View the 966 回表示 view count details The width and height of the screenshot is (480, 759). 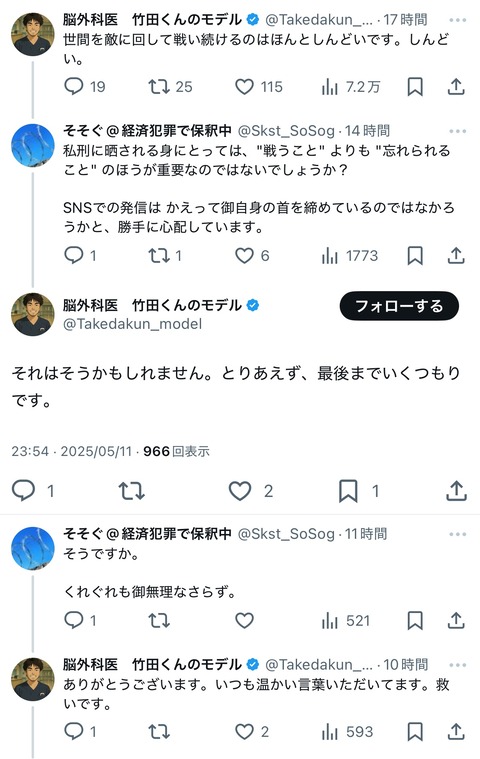point(176,452)
